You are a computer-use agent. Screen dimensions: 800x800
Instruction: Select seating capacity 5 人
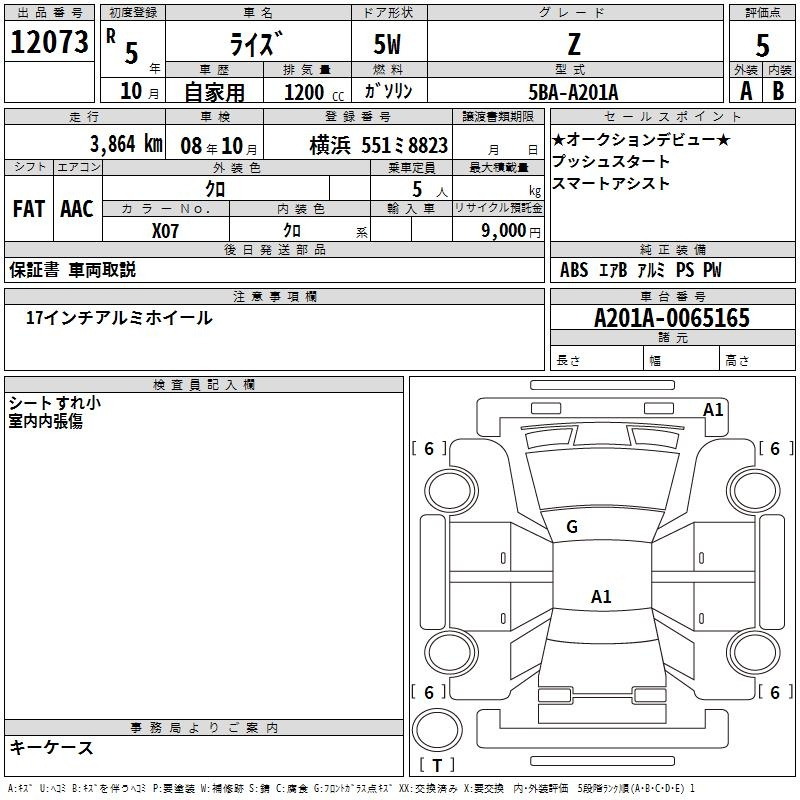coord(430,190)
